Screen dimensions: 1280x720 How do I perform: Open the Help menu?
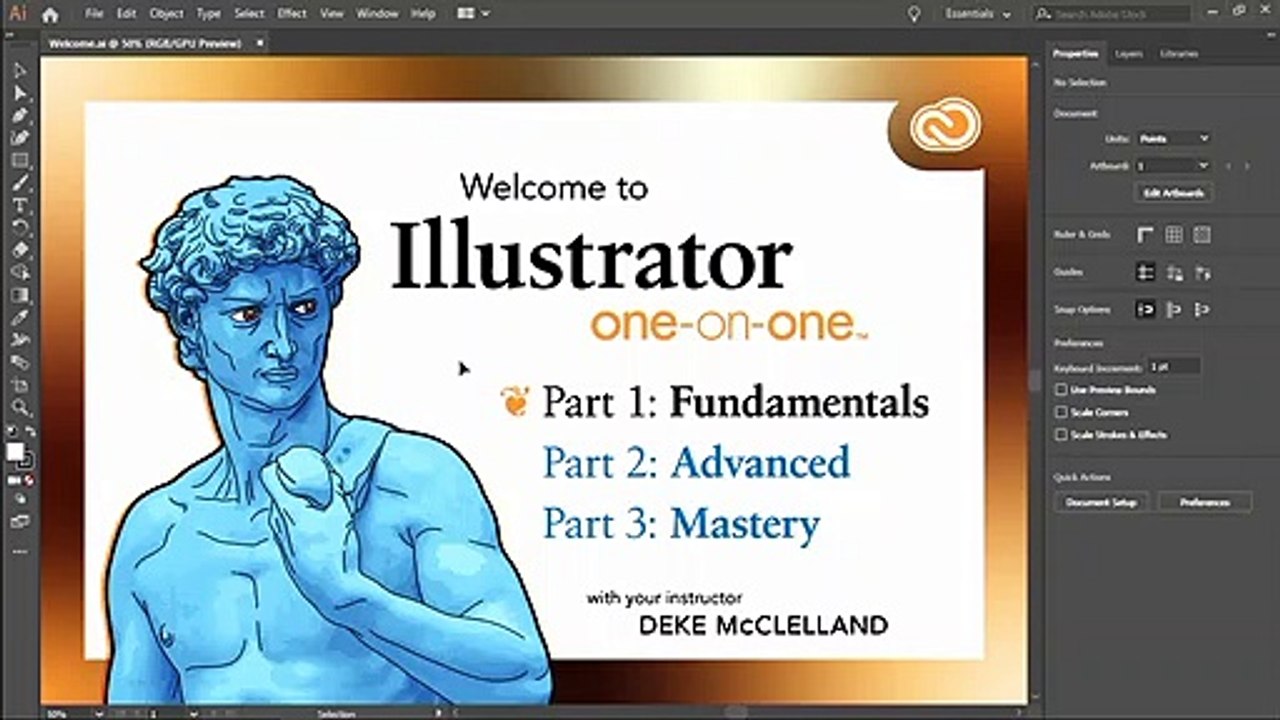[x=423, y=14]
